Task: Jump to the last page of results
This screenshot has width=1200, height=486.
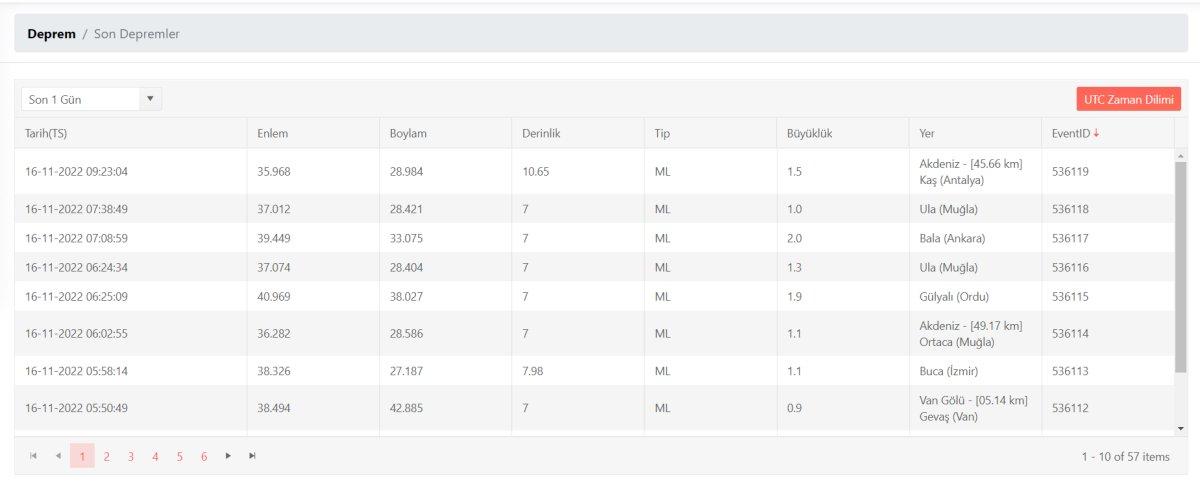Action: tap(253, 456)
